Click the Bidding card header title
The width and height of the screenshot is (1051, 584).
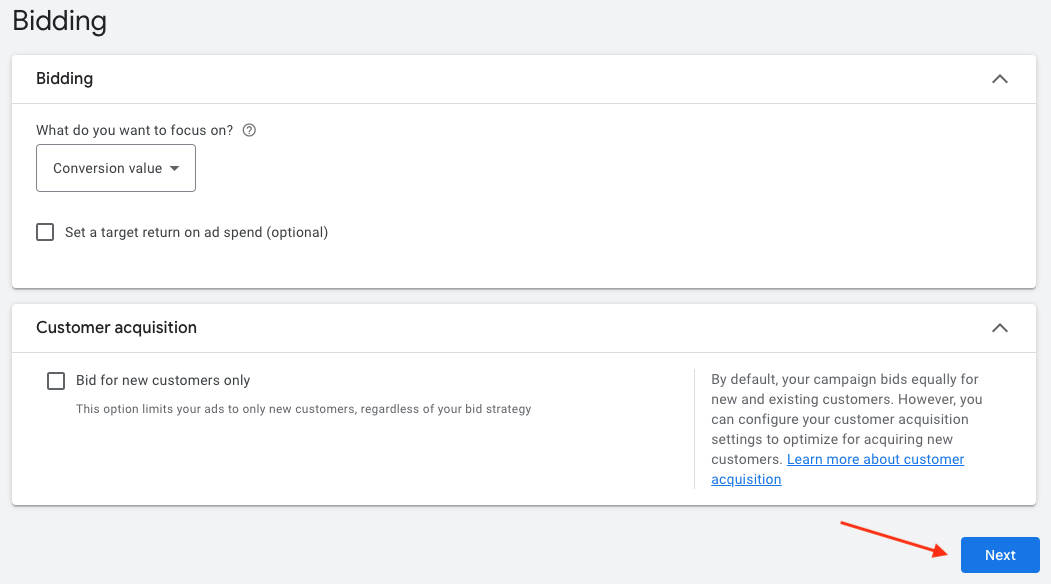click(x=64, y=78)
